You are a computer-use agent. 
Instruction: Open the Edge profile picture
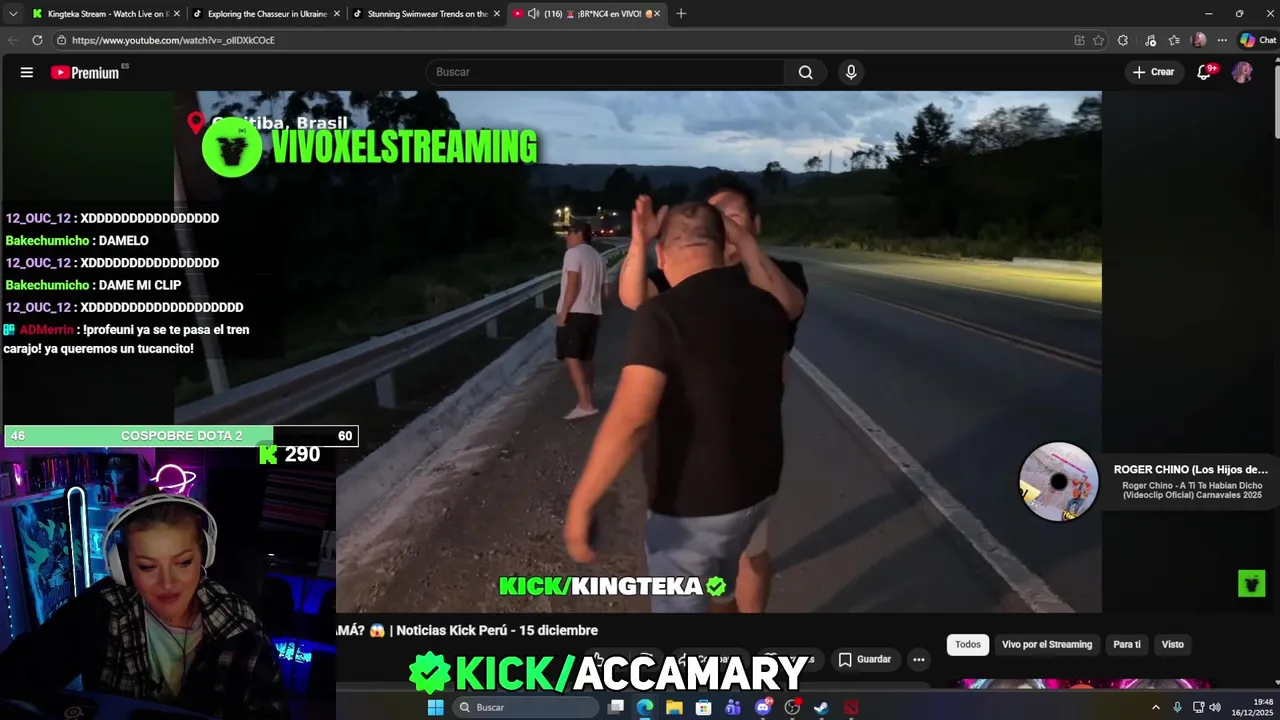1199,40
